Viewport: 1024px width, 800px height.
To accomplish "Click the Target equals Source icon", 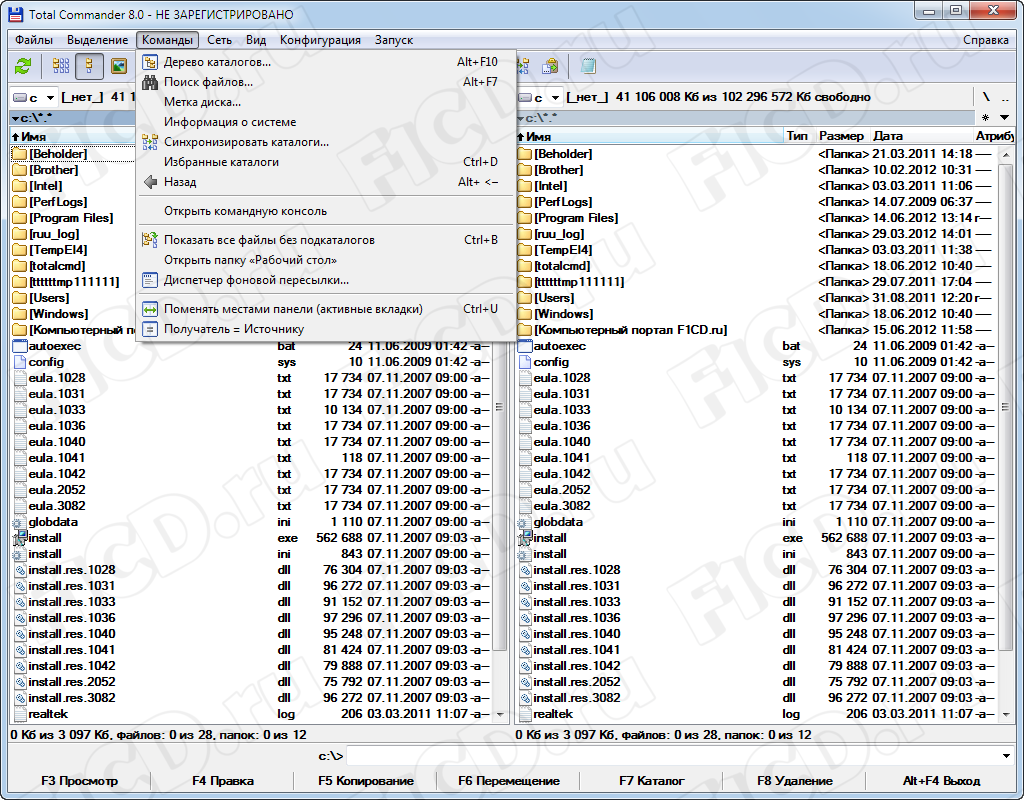I will [x=150, y=329].
